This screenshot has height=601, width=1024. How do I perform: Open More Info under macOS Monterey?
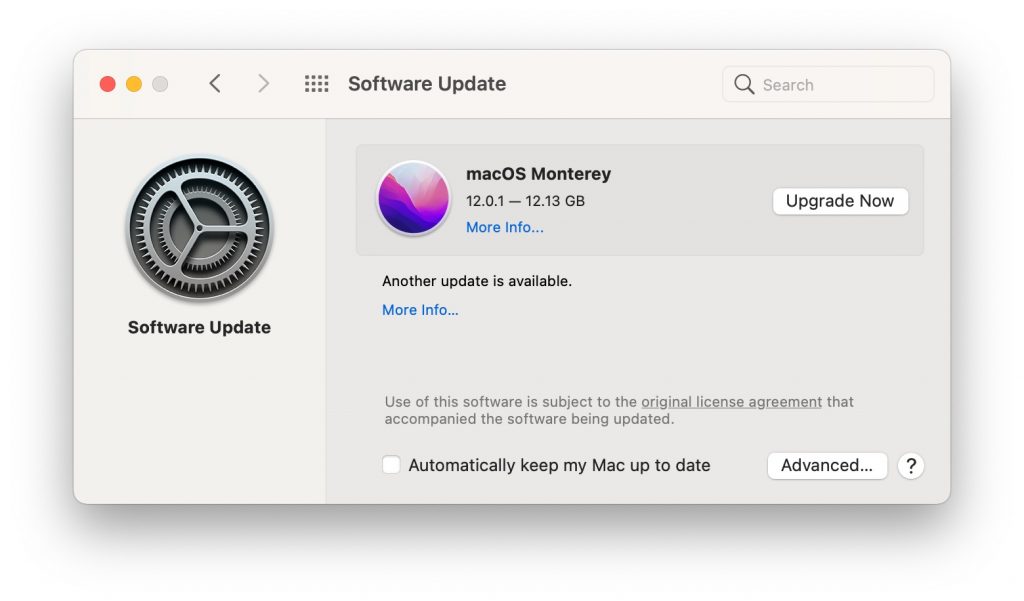(505, 227)
